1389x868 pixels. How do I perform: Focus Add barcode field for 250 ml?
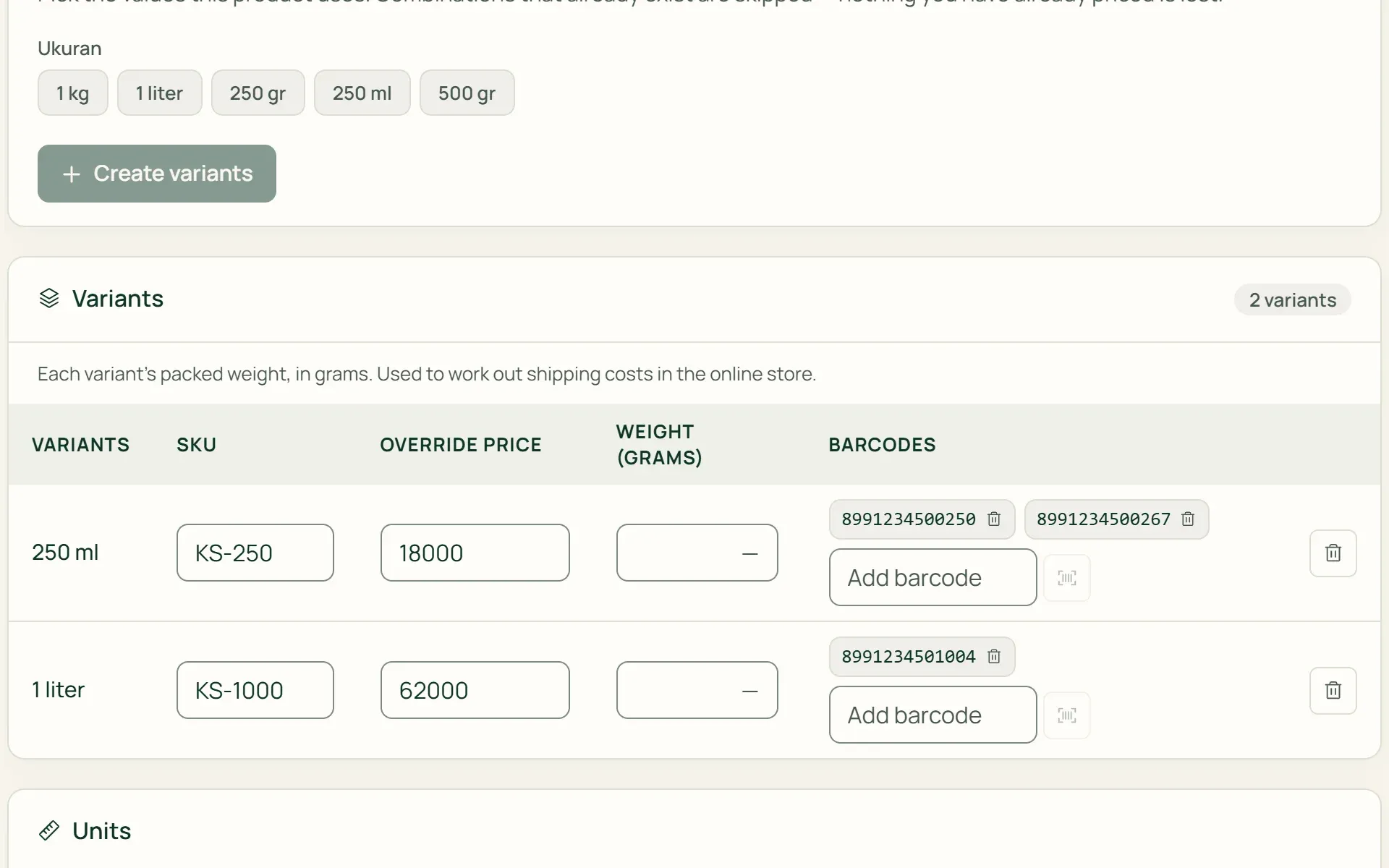click(x=933, y=577)
